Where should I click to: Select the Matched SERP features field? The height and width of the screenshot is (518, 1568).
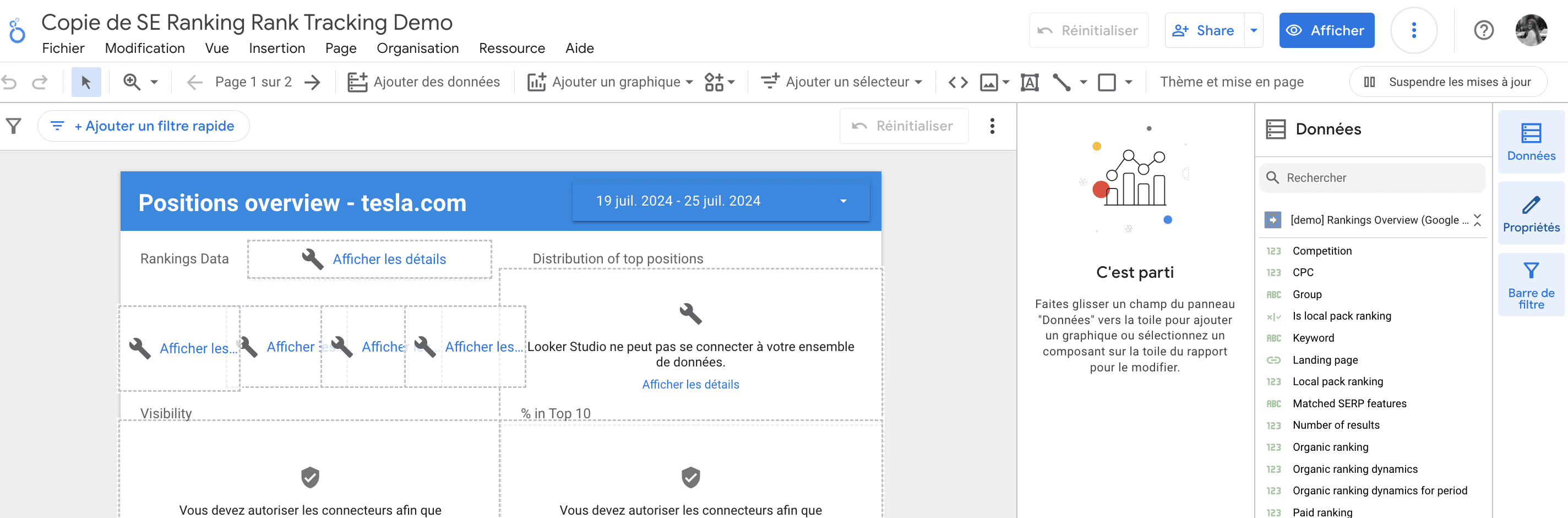tap(1349, 403)
